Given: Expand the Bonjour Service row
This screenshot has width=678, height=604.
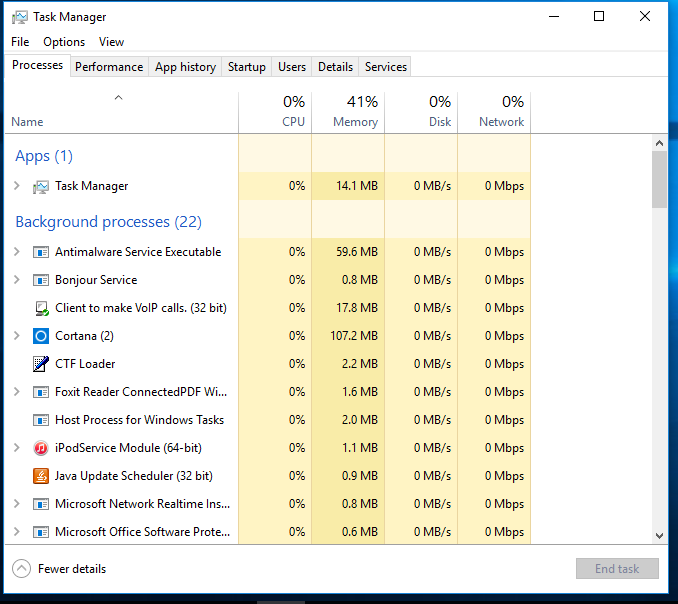Looking at the screenshot, I should [17, 279].
